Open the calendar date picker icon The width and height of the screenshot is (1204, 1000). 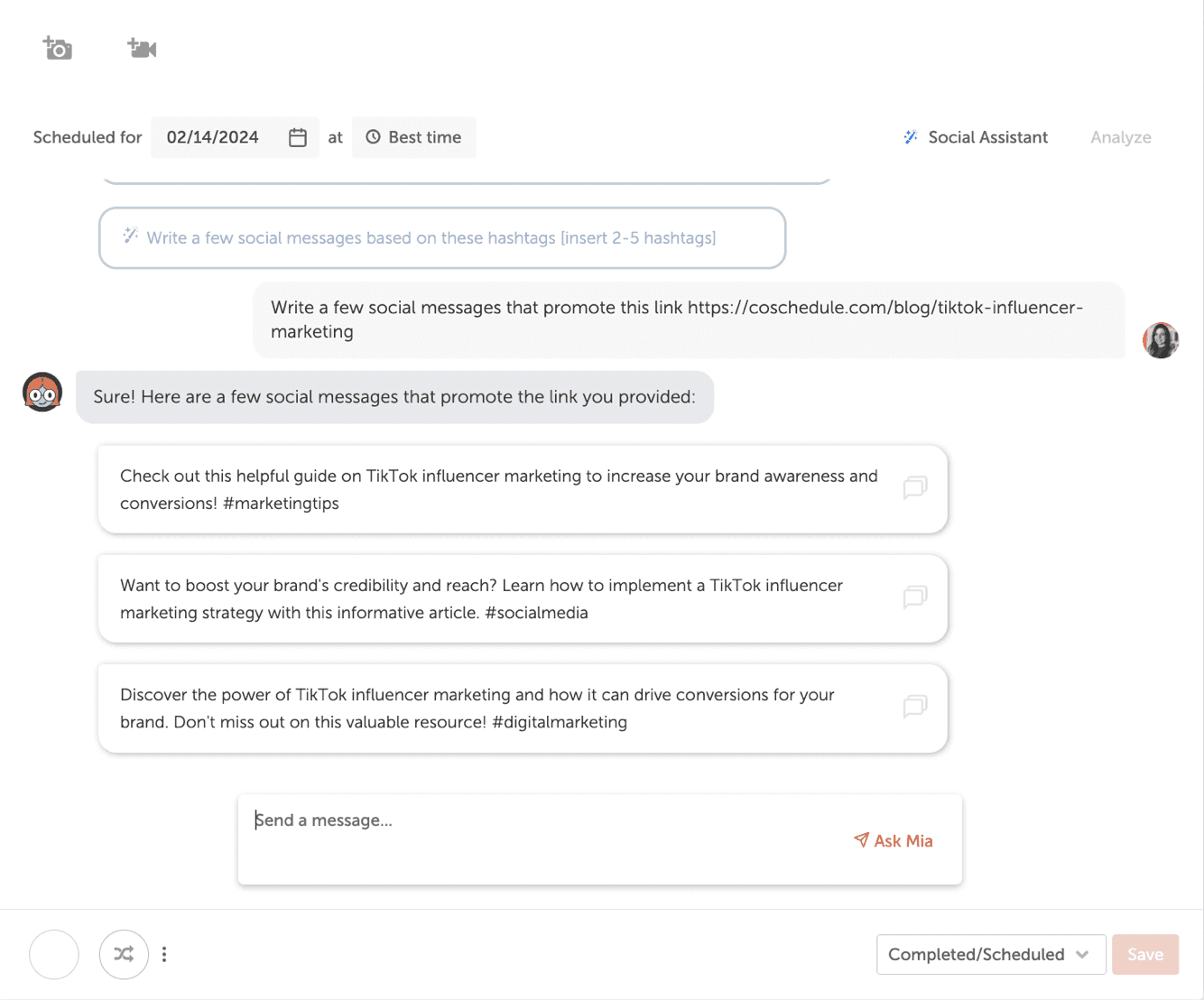tap(298, 137)
